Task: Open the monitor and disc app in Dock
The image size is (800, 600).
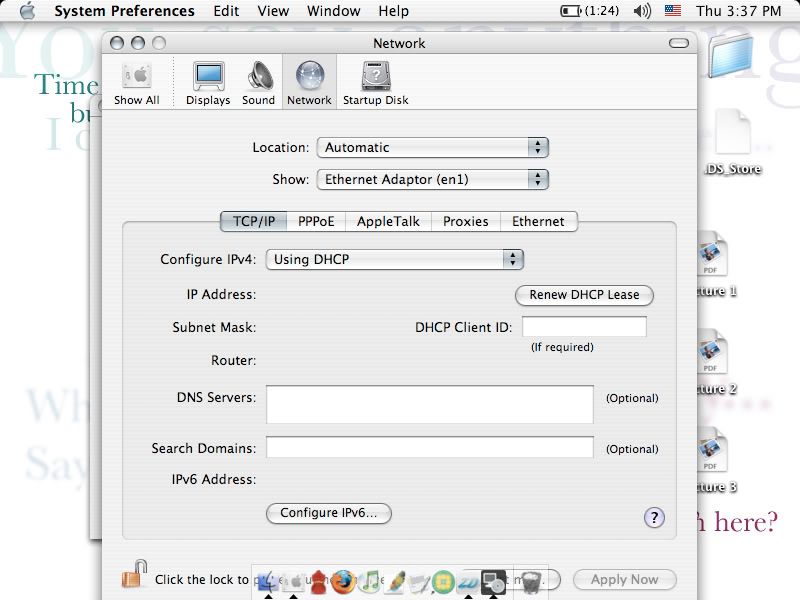Action: [x=493, y=582]
